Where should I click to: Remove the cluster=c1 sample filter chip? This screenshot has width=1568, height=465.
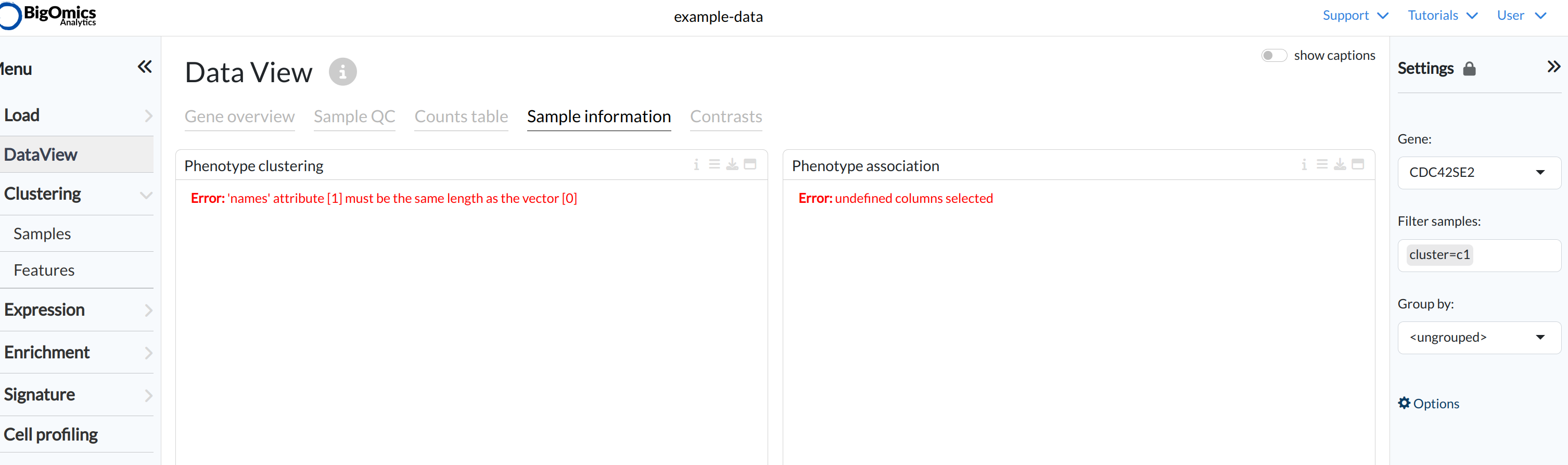point(1438,254)
